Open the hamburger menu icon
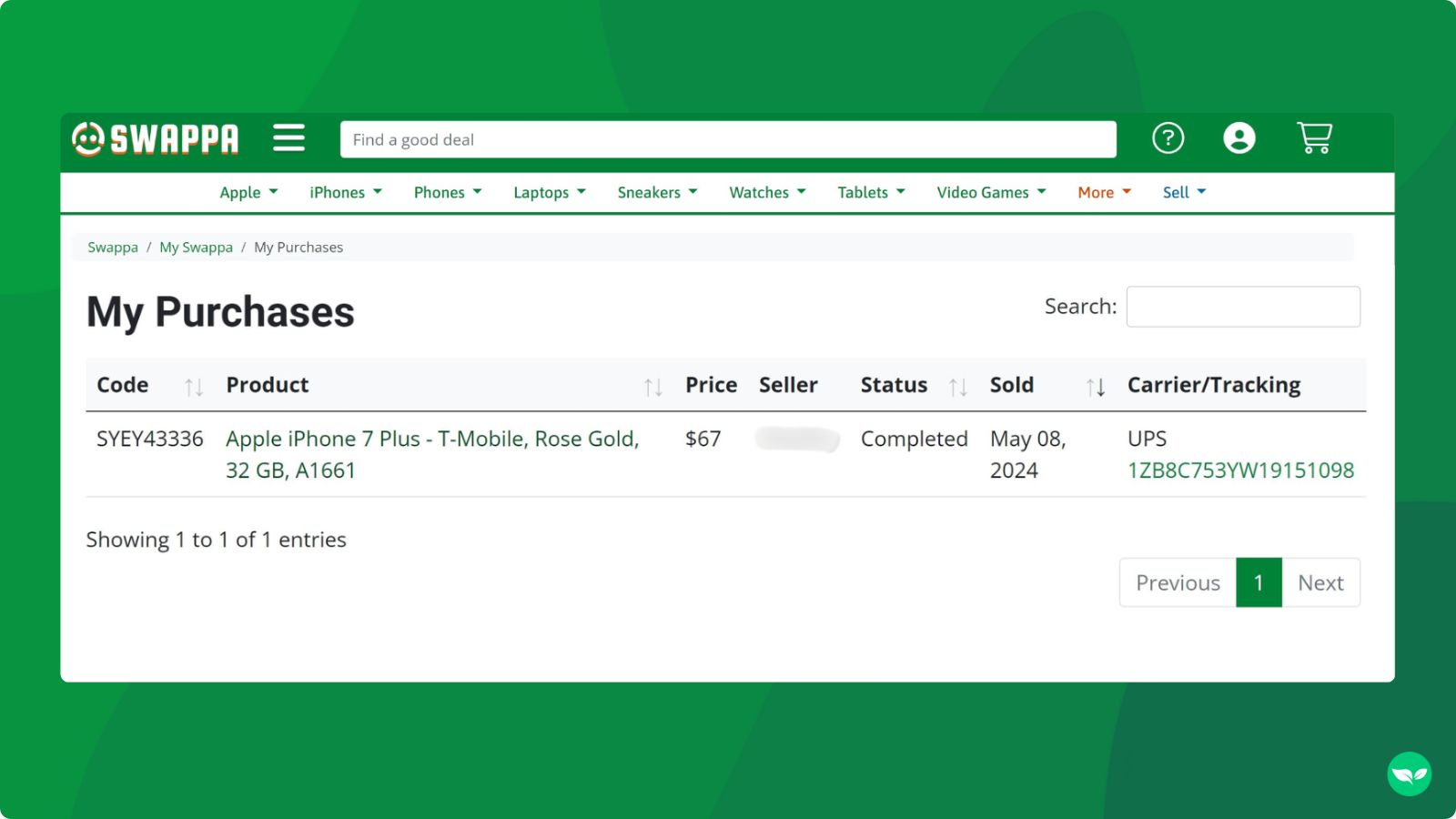Screen dimensions: 1456x819 click(288, 138)
